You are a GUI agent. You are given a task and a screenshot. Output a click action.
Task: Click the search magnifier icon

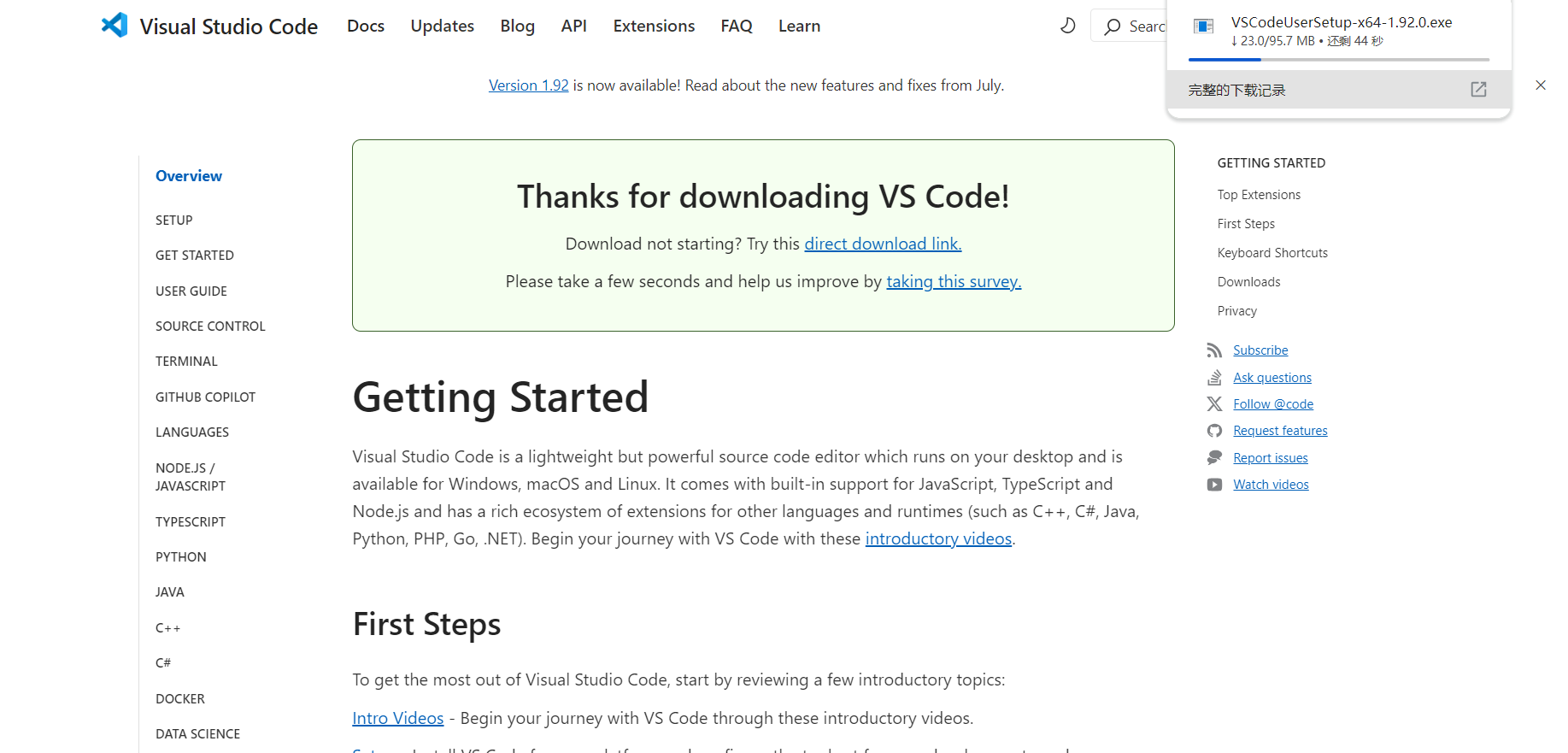click(1112, 26)
